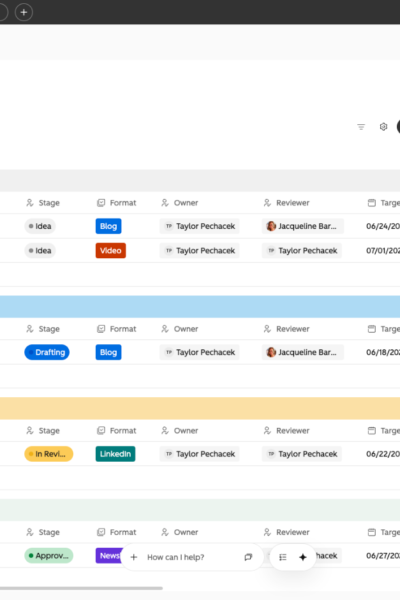
Task: Click the 06/22 target date cell
Action: [x=383, y=454]
